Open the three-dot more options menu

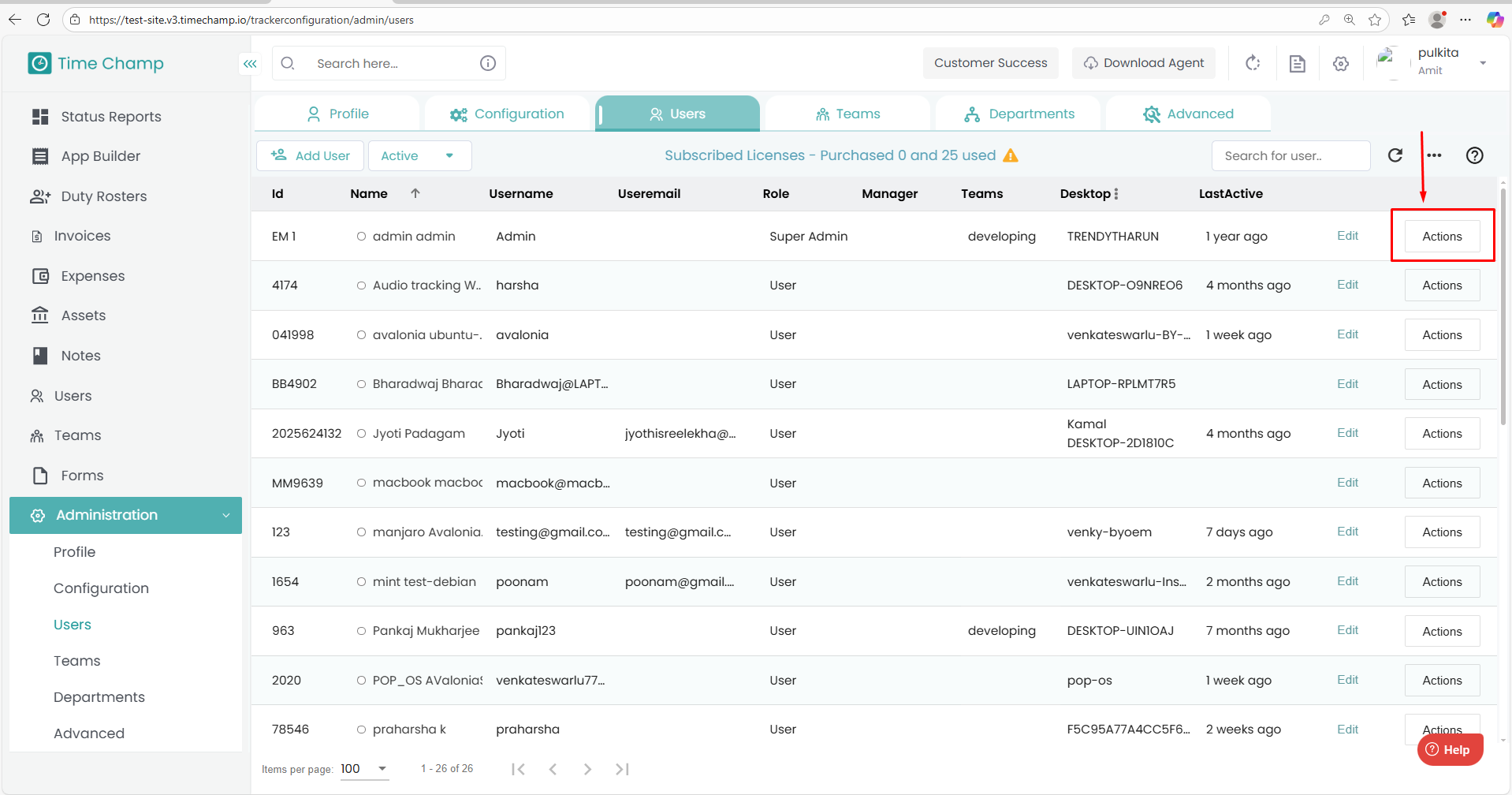coord(1434,155)
